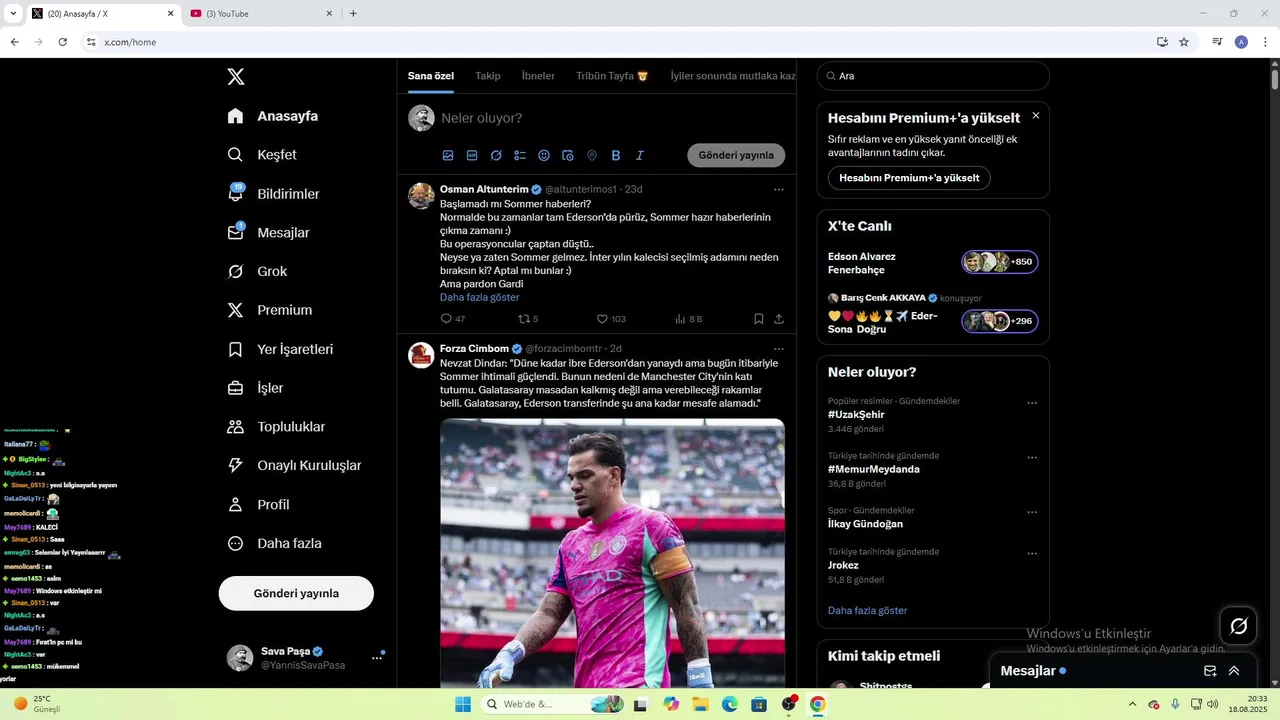Open a new browser tab
Viewport: 1280px width, 720px height.
pos(353,14)
